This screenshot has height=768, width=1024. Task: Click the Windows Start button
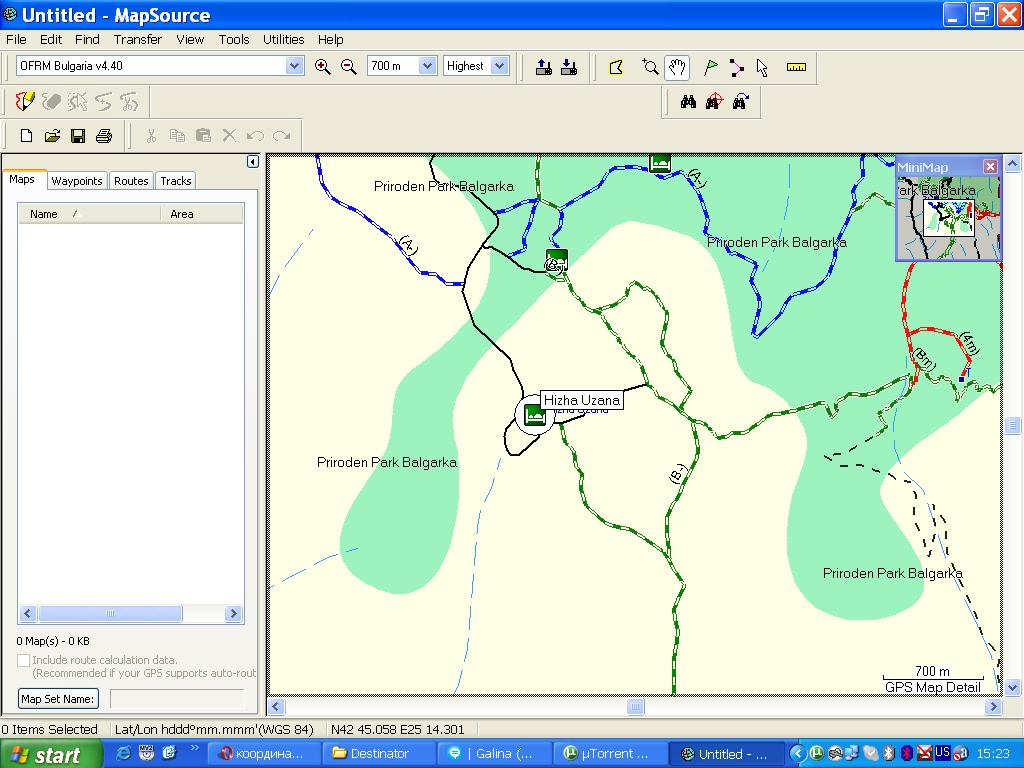pos(50,754)
